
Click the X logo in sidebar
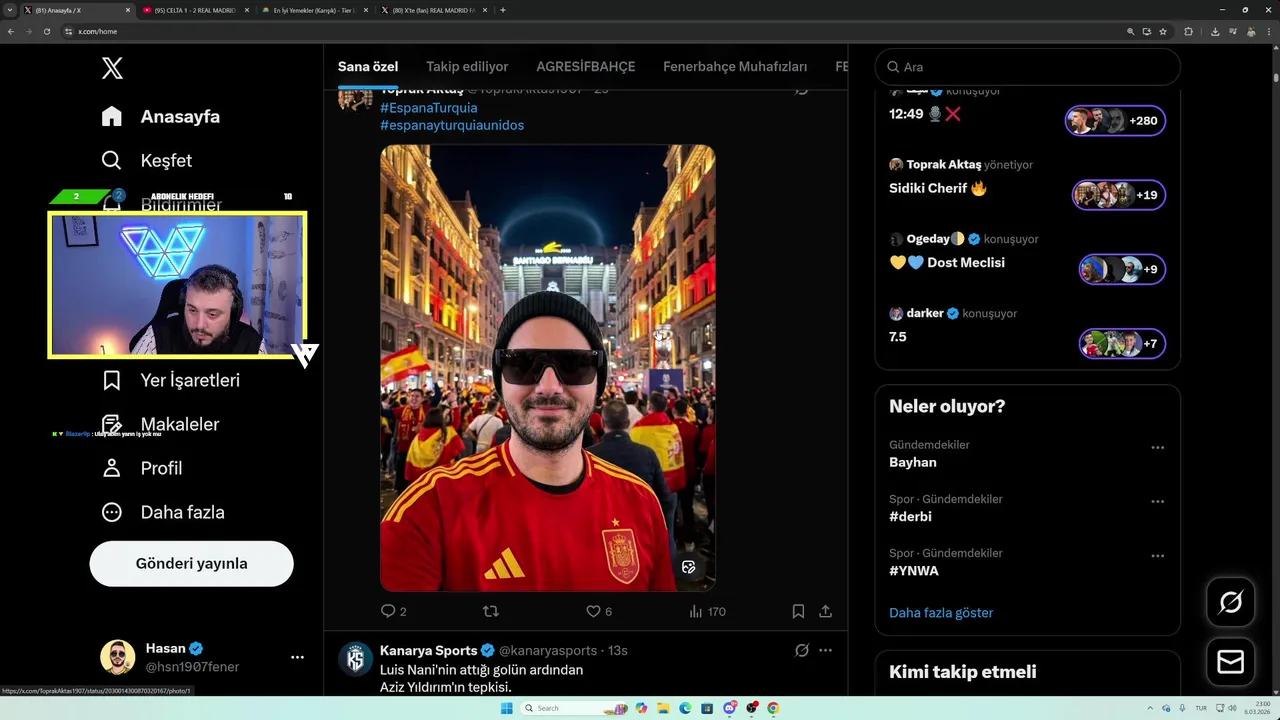click(112, 68)
